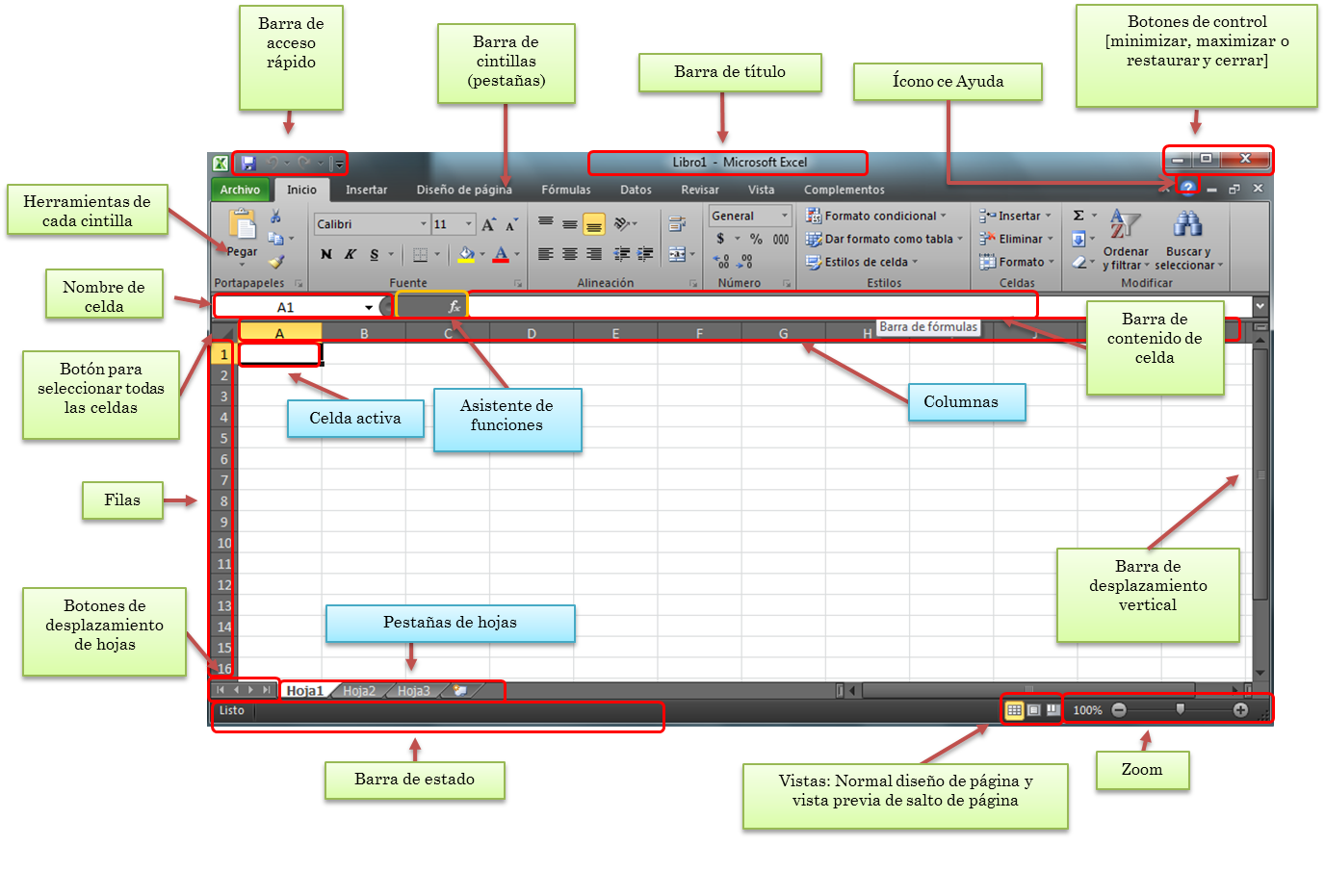Click the percent style icon
Screen dimensions: 1325x896
pyautogui.click(x=754, y=238)
